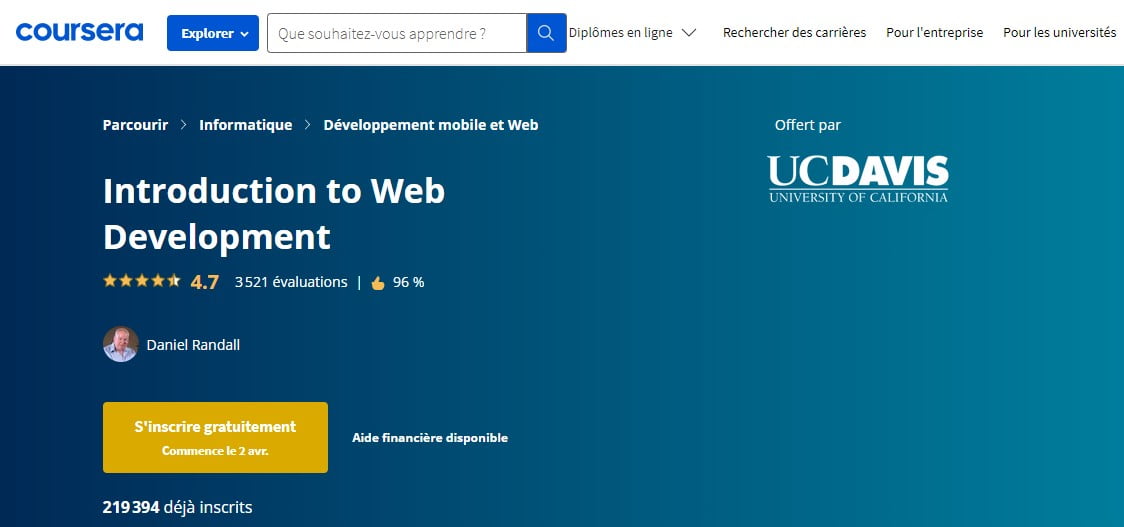
Task: Click the Introduction to Web Development title
Action: pyautogui.click(x=274, y=214)
